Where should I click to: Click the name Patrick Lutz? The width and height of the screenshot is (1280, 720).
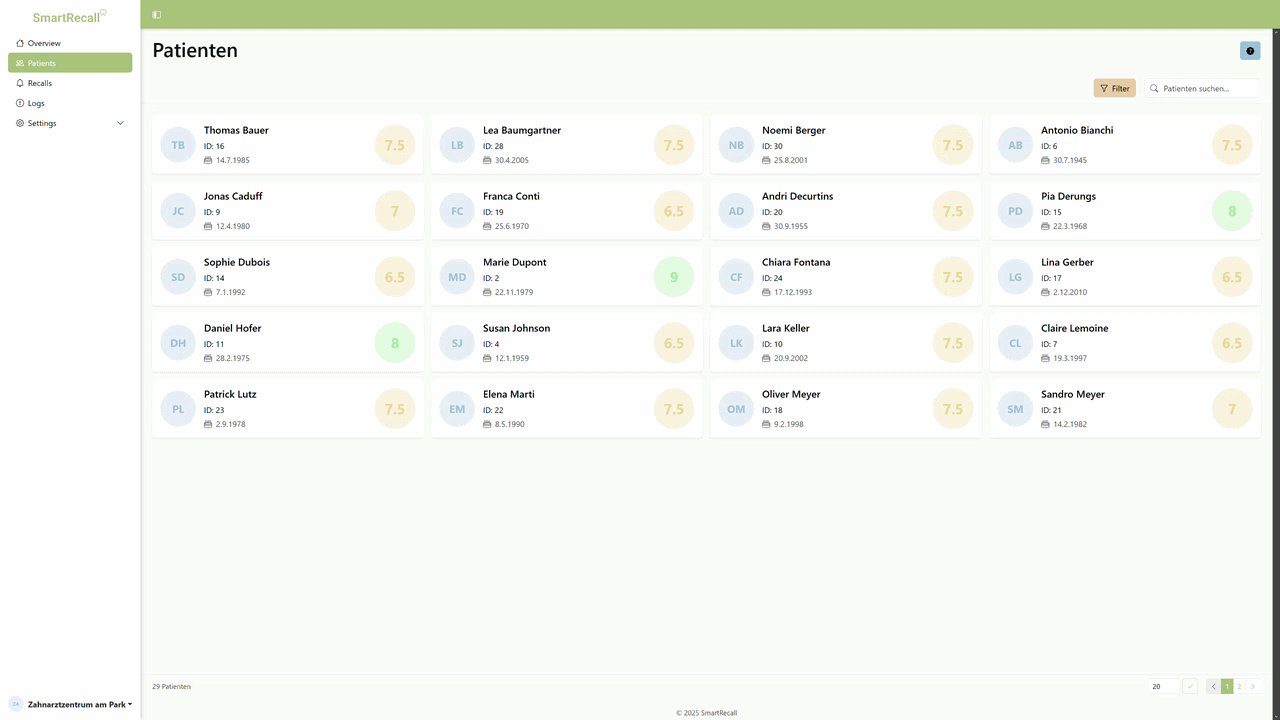(230, 394)
